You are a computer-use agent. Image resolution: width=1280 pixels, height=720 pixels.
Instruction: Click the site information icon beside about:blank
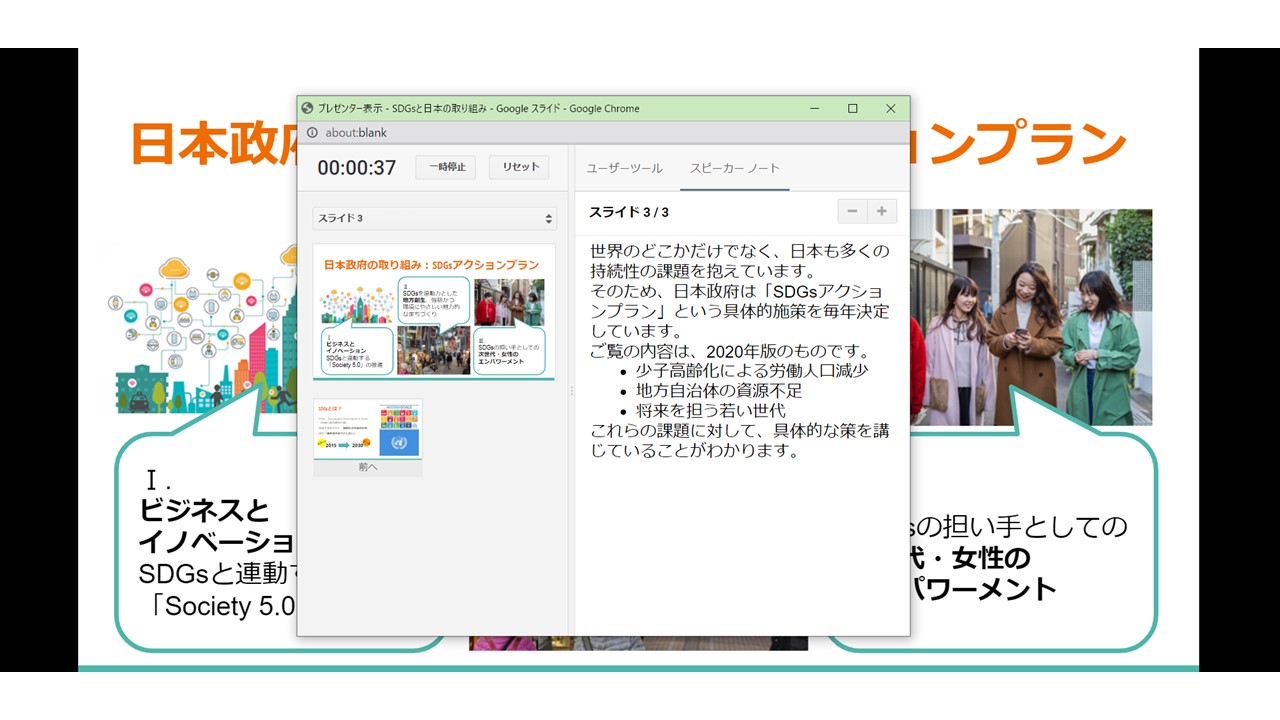(312, 133)
